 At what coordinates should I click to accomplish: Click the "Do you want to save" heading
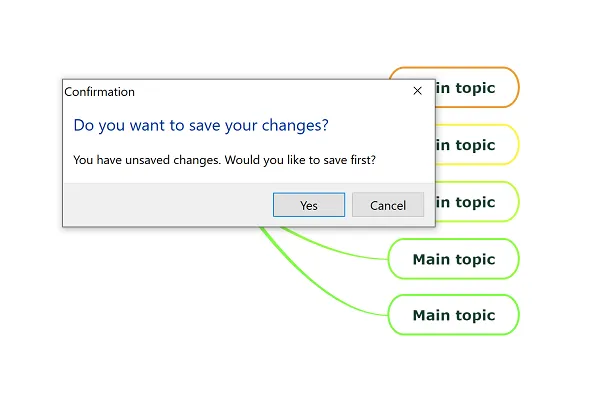tap(200, 126)
